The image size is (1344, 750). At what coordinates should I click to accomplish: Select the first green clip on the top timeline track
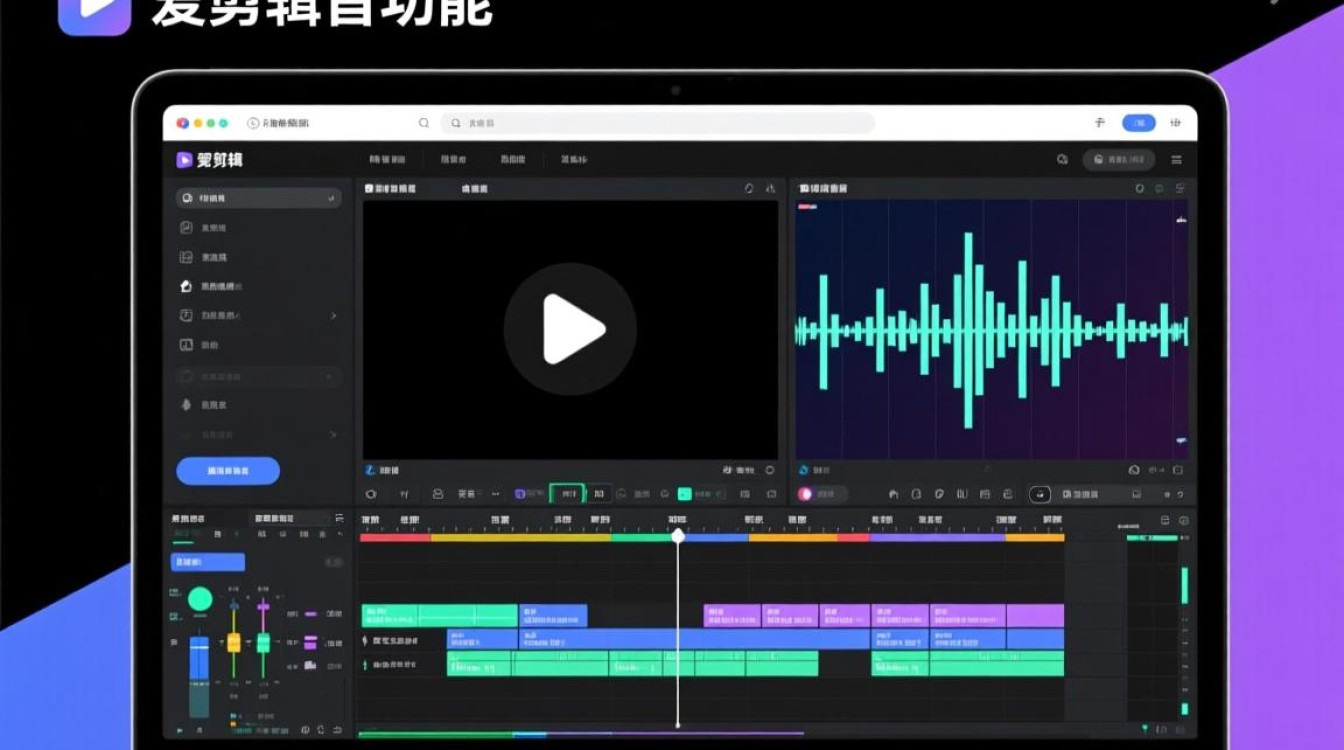(439, 615)
